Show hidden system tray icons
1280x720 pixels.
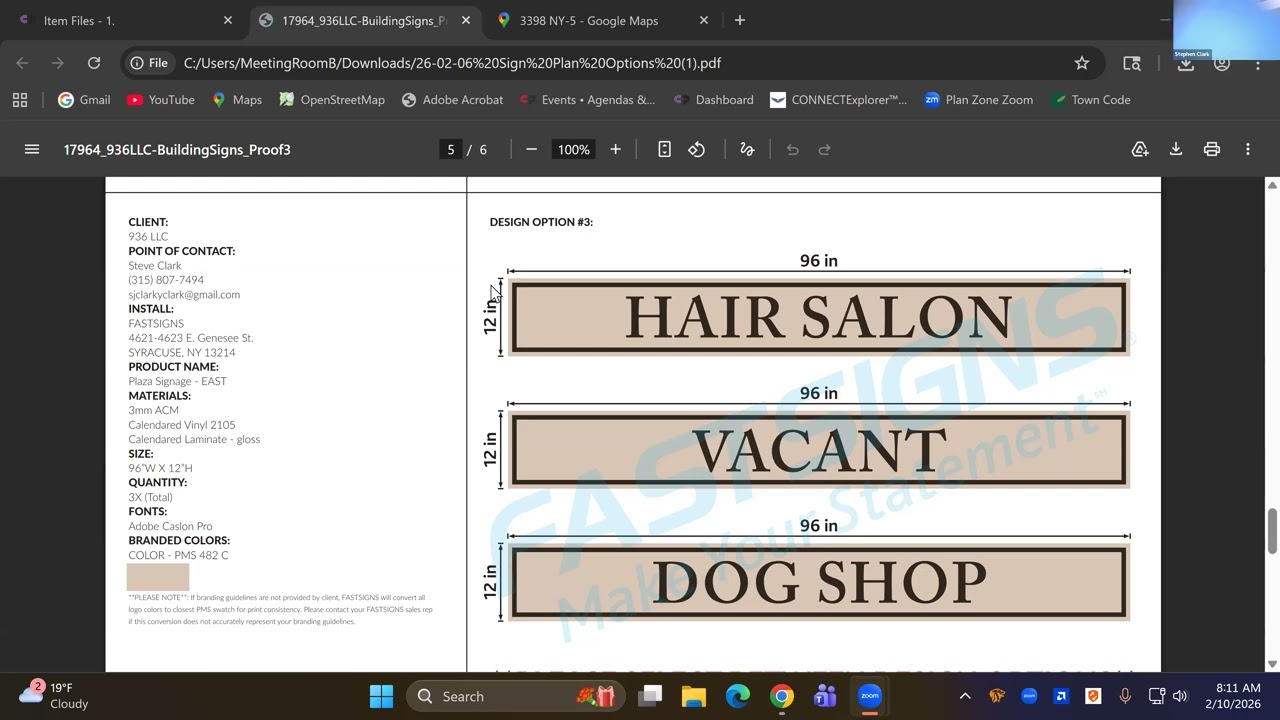click(x=965, y=696)
